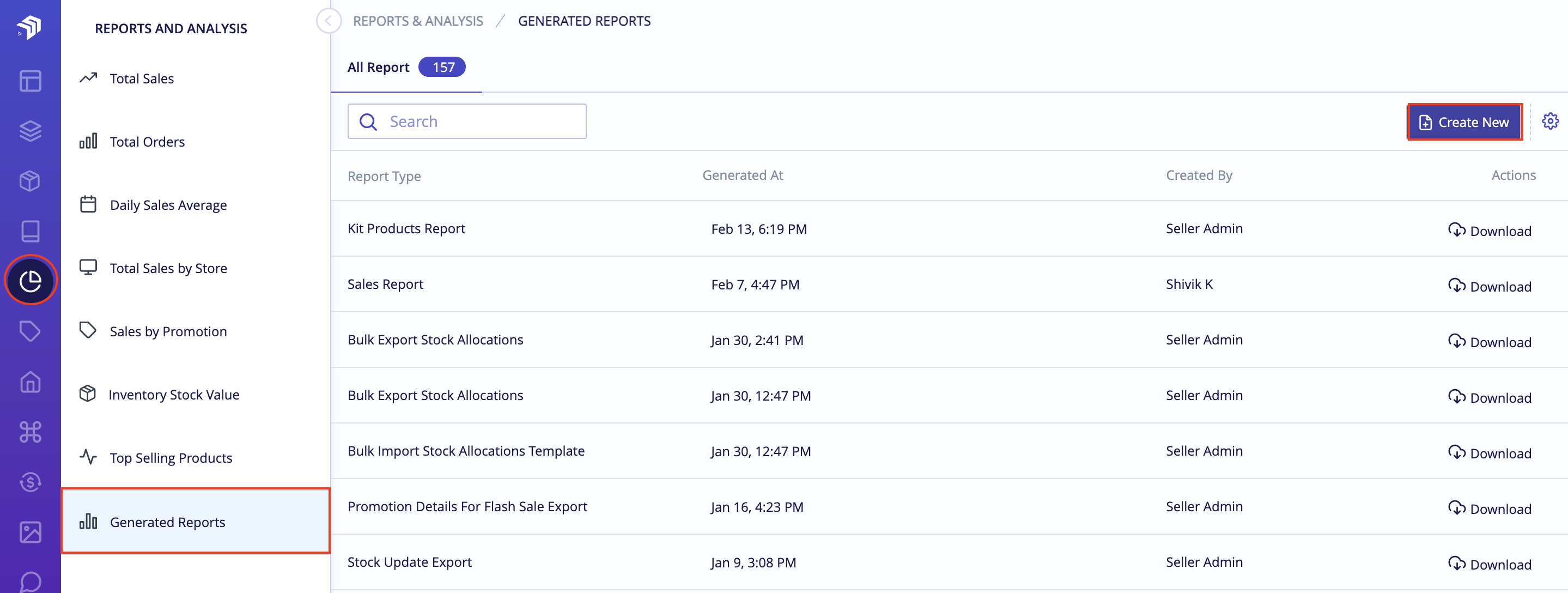Click the app logo in sidebar
Viewport: 1568px width, 593px height.
pyautogui.click(x=29, y=27)
